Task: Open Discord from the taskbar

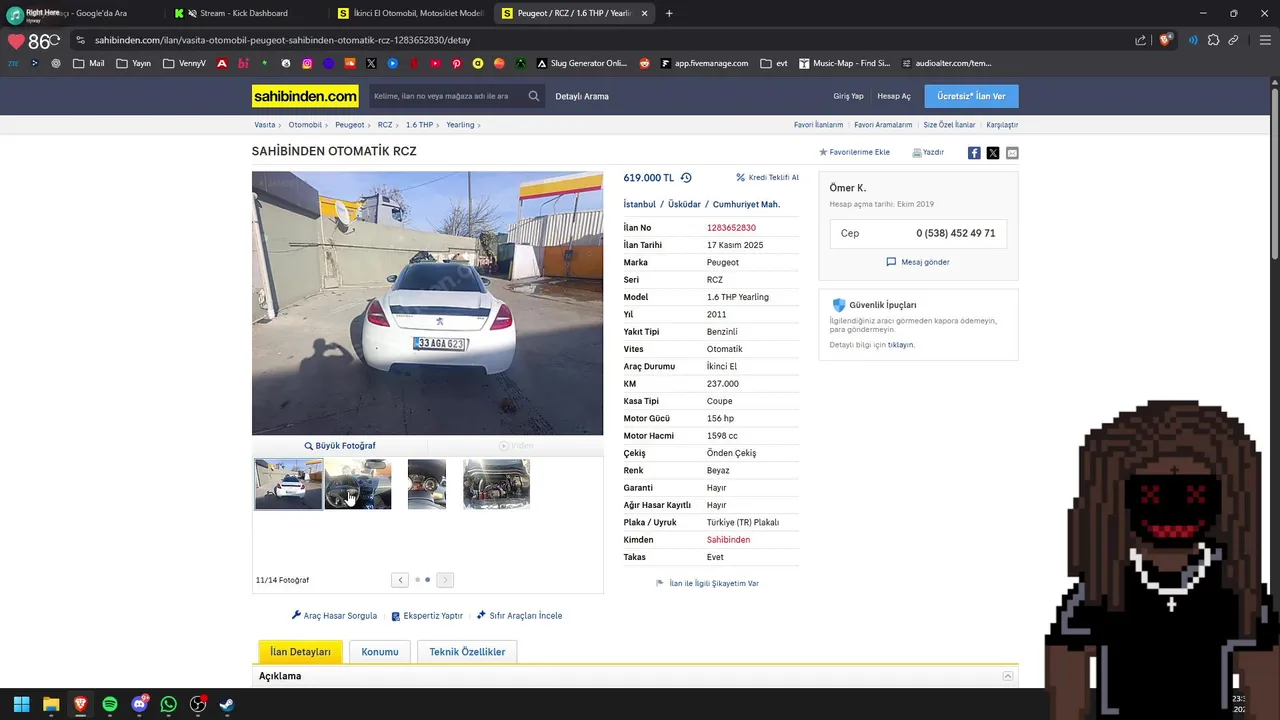Action: pos(139,704)
